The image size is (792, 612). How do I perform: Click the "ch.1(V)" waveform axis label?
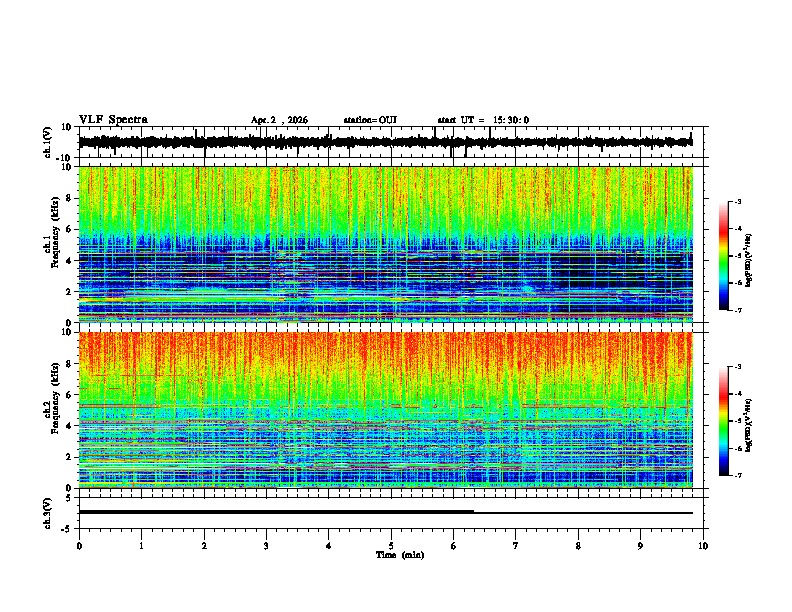[x=48, y=142]
